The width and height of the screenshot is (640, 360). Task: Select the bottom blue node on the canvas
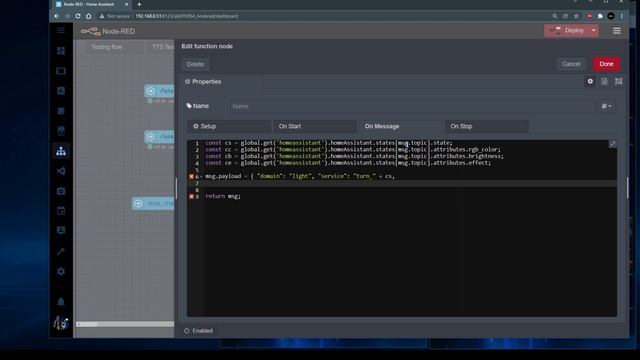point(153,203)
